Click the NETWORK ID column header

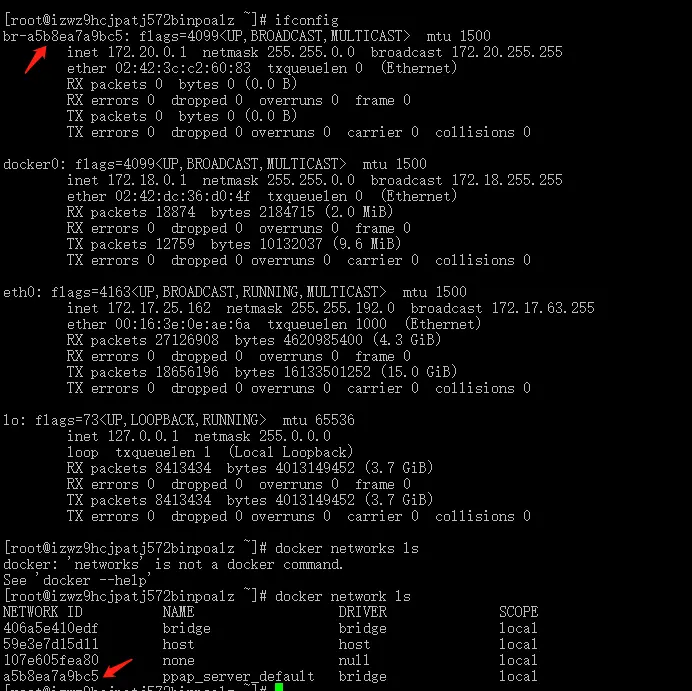click(43, 612)
